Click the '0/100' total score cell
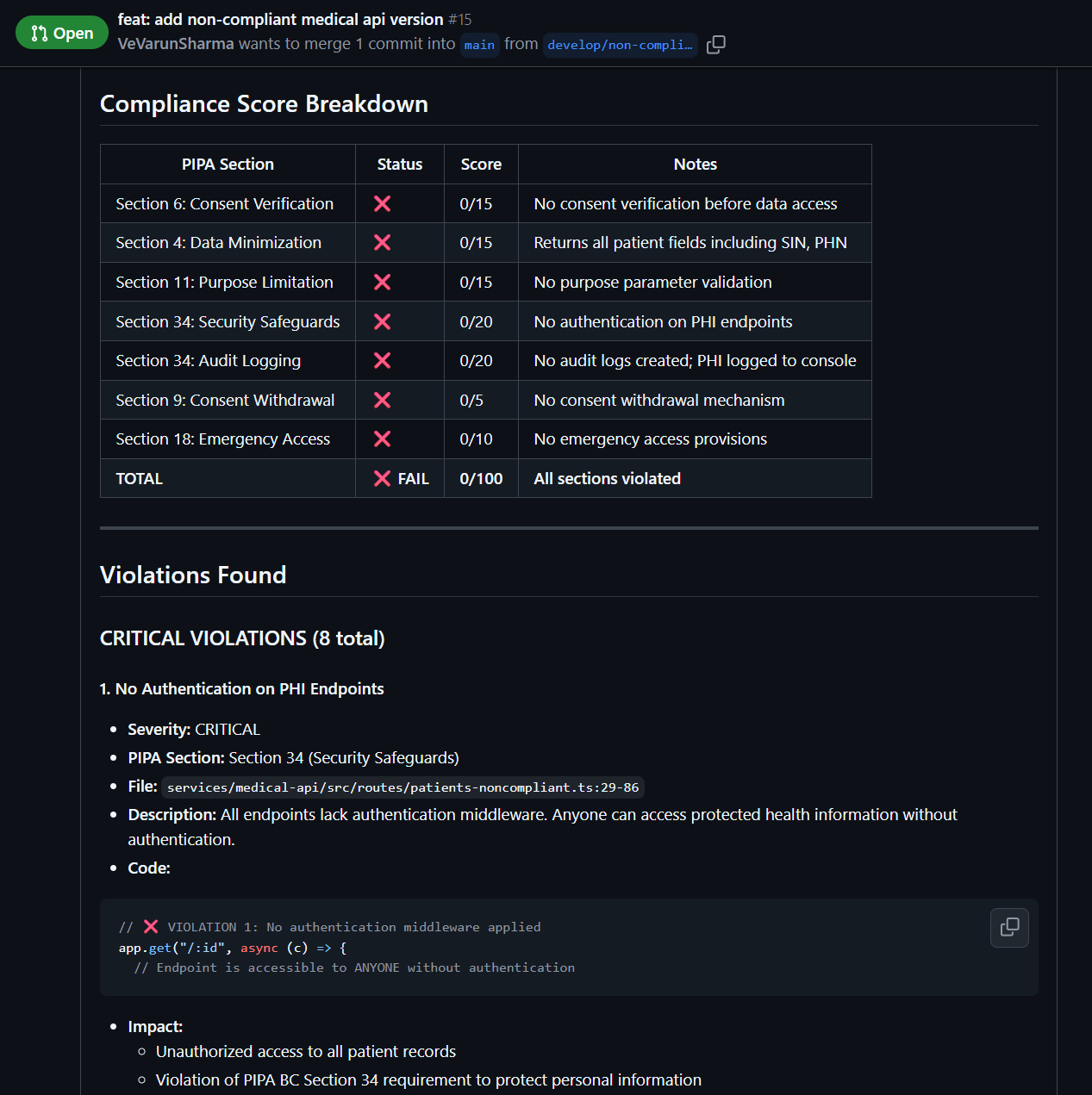This screenshot has width=1092, height=1095. pos(481,478)
